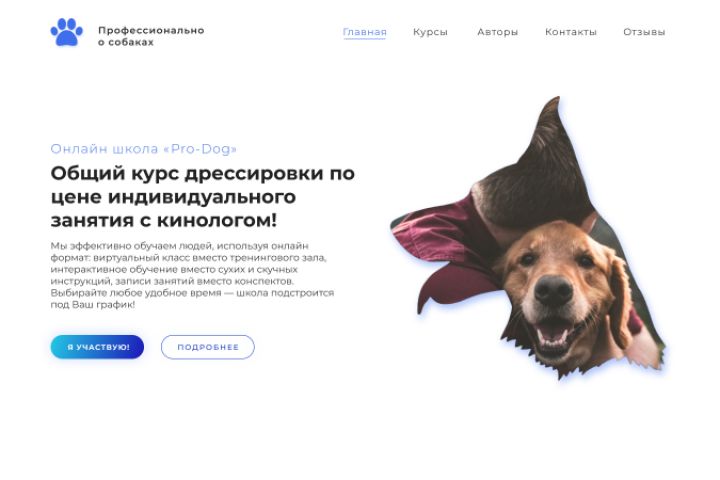Click the dog photo on the right

528,239
